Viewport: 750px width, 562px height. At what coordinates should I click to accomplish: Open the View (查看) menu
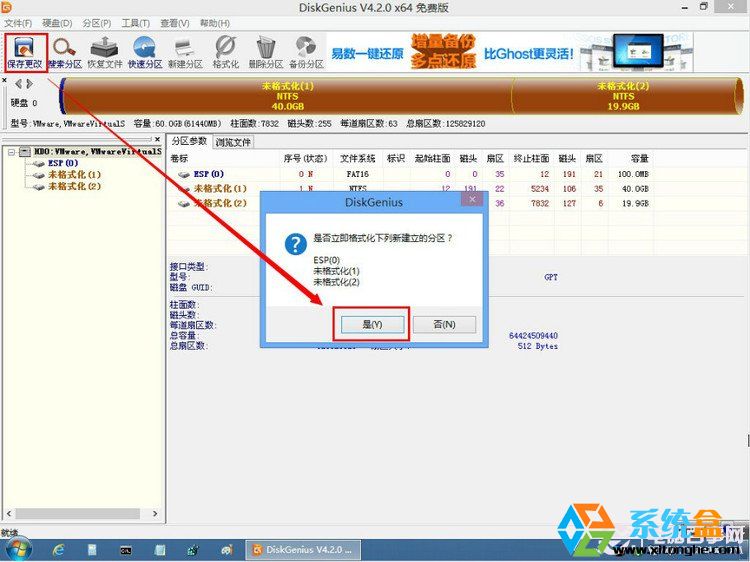click(x=175, y=23)
